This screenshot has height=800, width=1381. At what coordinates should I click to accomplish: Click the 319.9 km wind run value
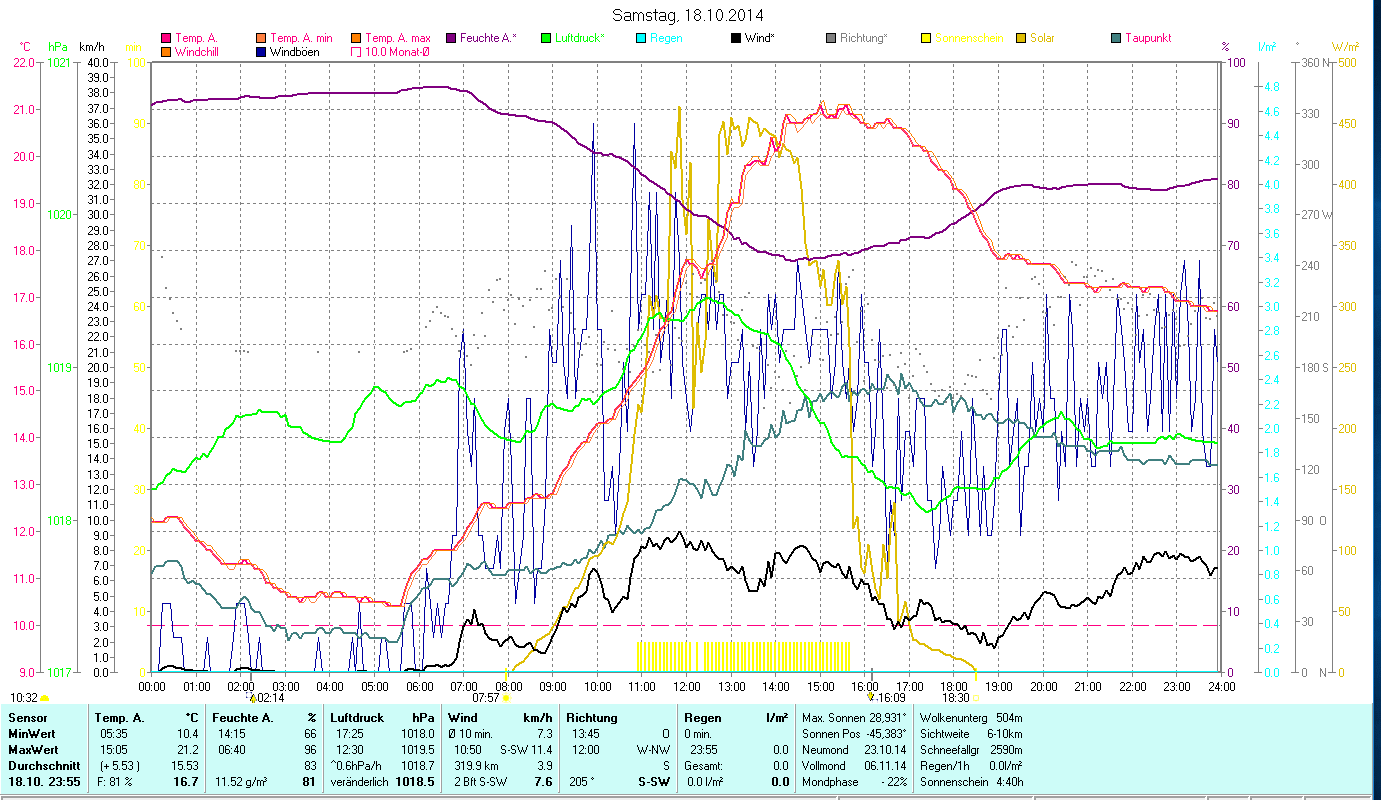point(476,766)
